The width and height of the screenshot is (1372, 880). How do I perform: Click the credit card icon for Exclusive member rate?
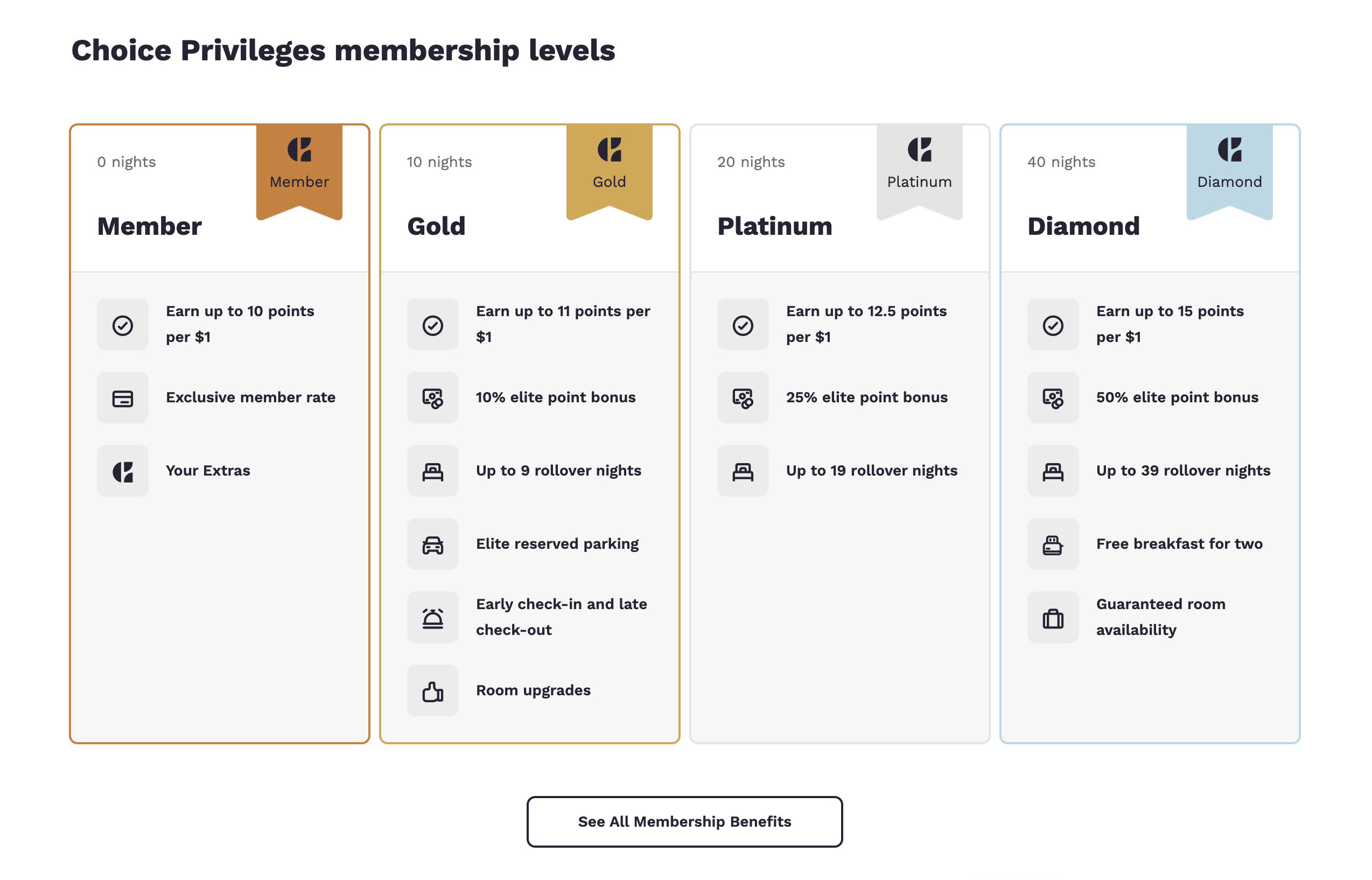(x=123, y=397)
